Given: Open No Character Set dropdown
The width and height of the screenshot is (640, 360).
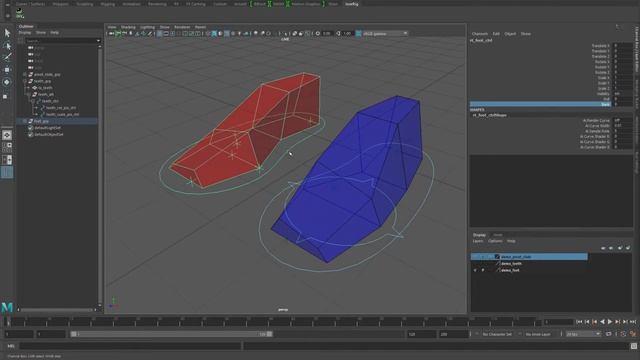Looking at the screenshot, I should click(x=497, y=334).
